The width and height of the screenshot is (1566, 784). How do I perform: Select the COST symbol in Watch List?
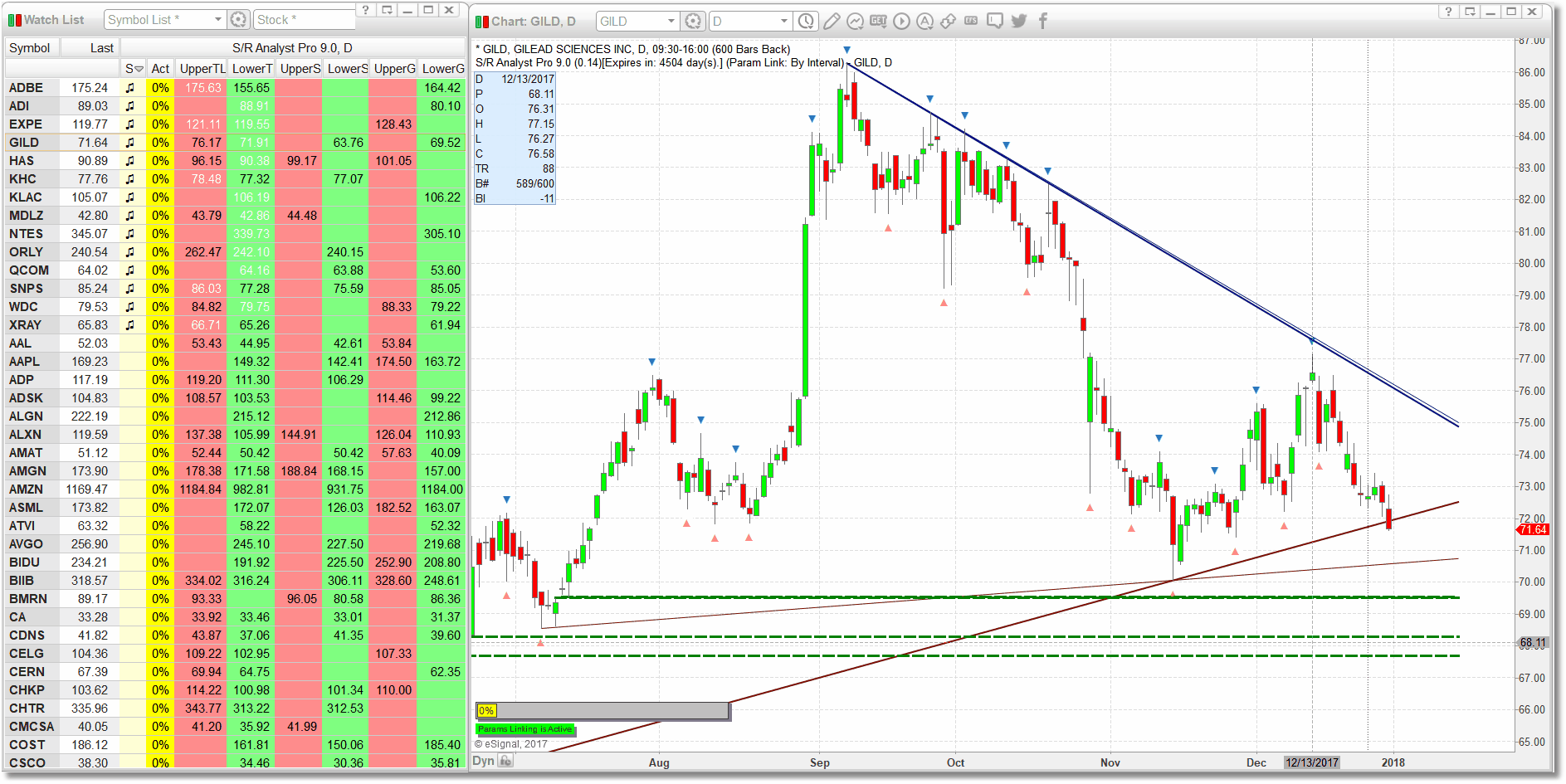click(x=27, y=744)
